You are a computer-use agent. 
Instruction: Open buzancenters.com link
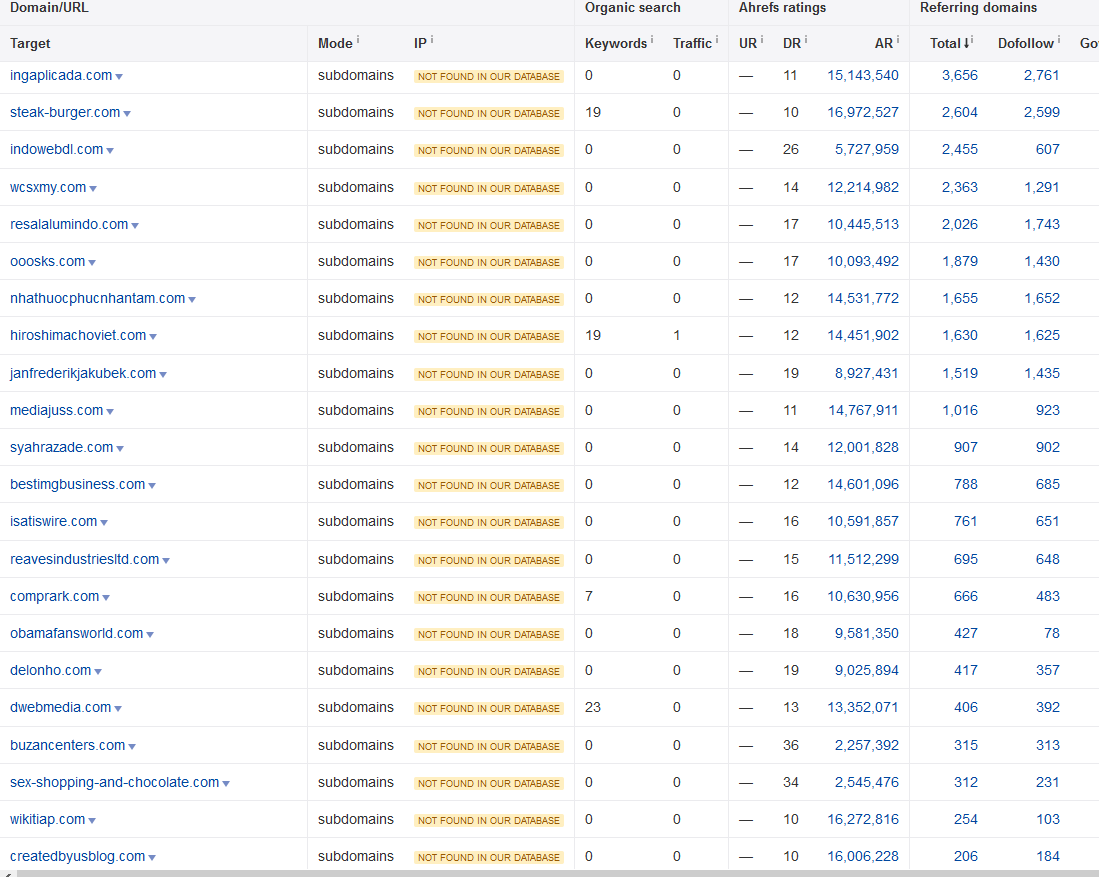[67, 745]
